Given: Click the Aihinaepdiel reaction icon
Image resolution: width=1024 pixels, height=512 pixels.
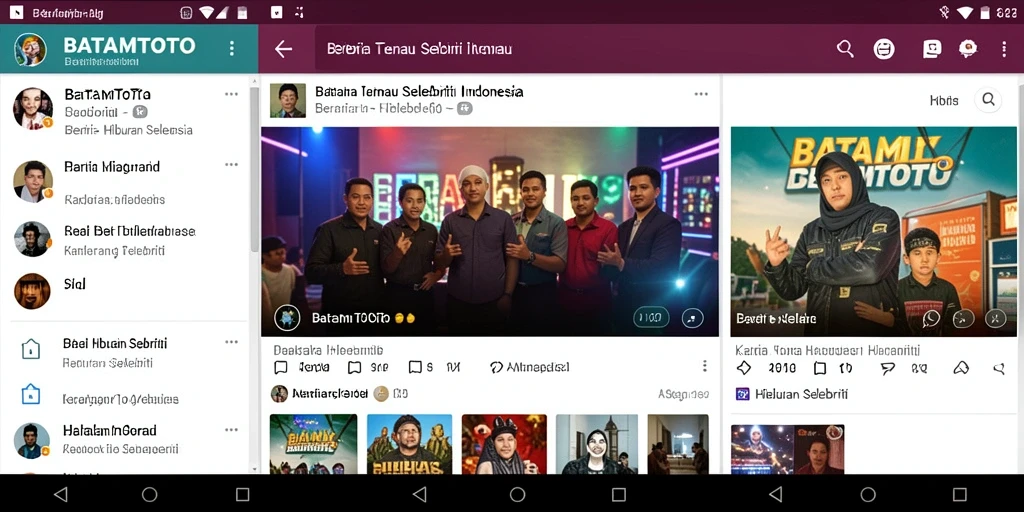Looking at the screenshot, I should coord(496,367).
